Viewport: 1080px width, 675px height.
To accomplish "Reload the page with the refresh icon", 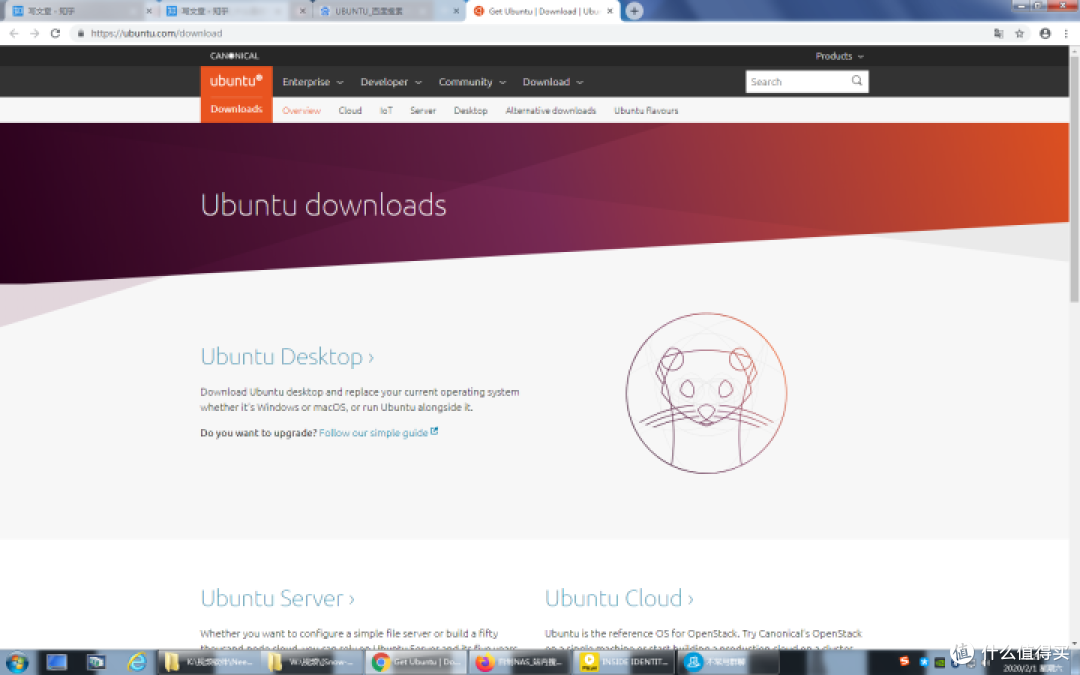I will click(x=56, y=33).
